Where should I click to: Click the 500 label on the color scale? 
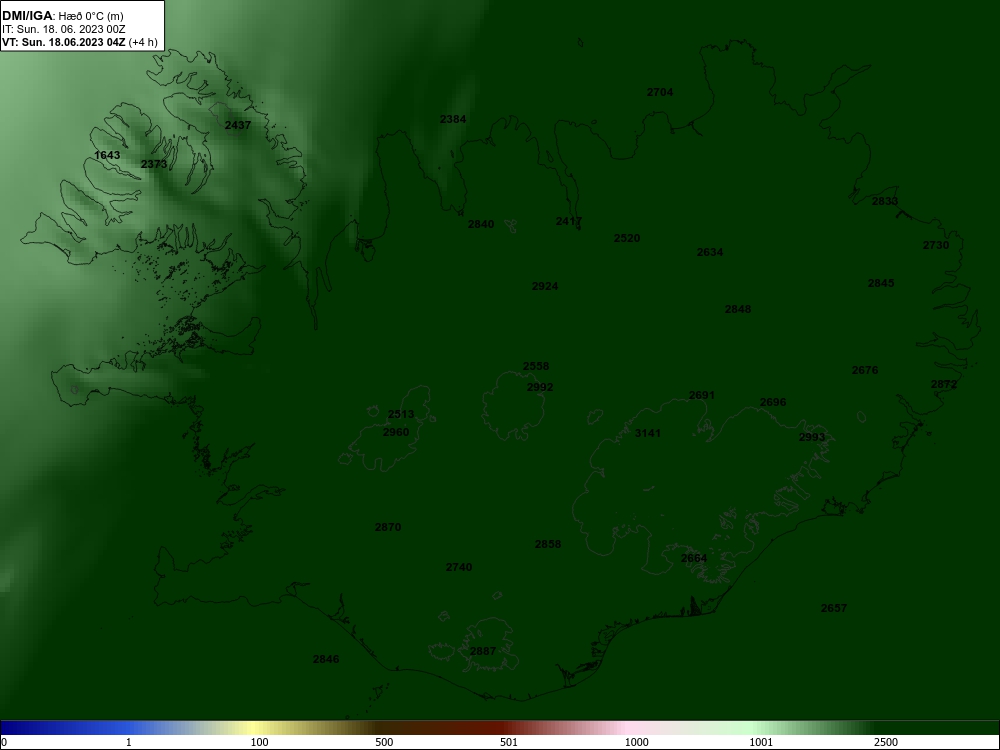pyautogui.click(x=384, y=742)
